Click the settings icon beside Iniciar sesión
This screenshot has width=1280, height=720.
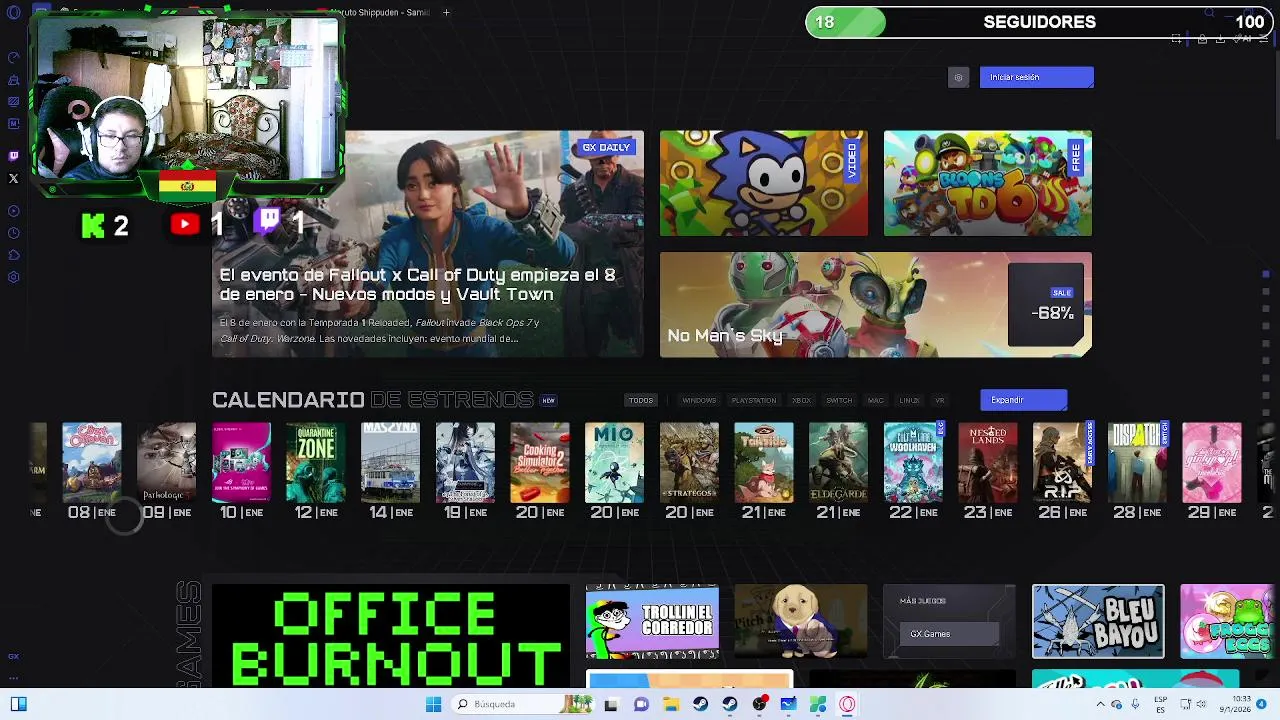958,77
